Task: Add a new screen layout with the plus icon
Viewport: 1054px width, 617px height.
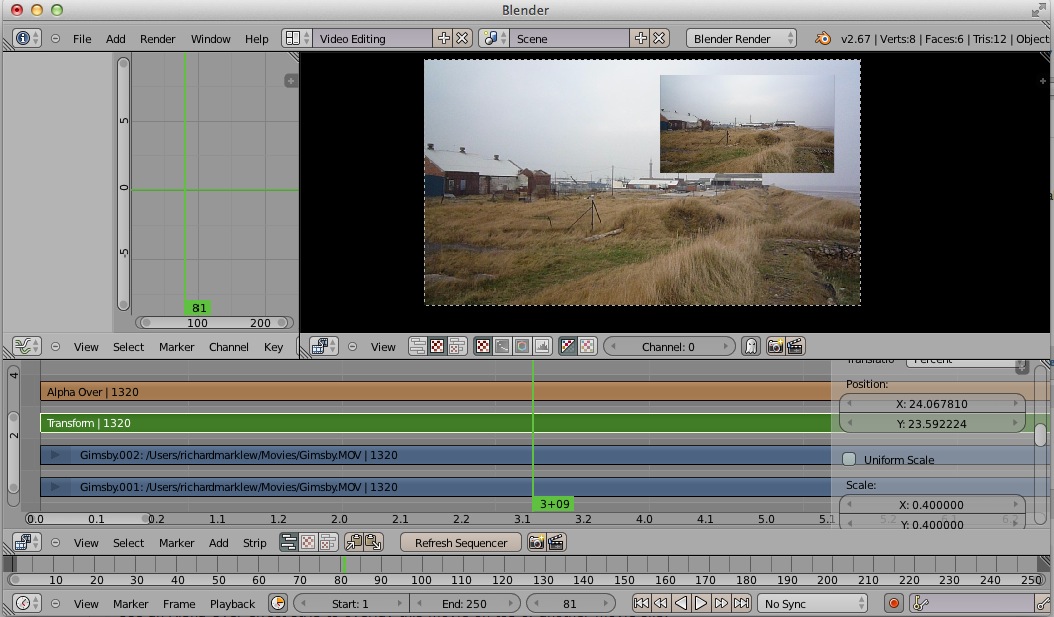Action: point(444,38)
